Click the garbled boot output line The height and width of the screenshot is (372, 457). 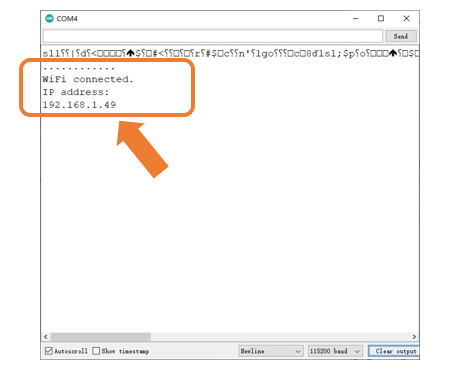(x=230, y=53)
